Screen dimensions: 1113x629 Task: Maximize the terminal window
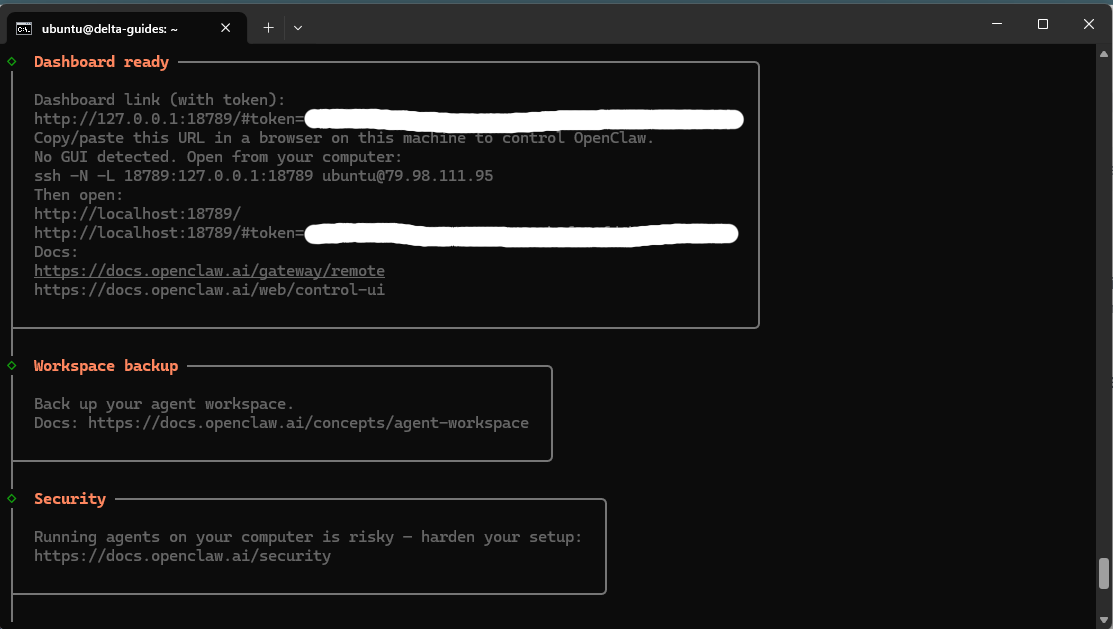click(1042, 23)
